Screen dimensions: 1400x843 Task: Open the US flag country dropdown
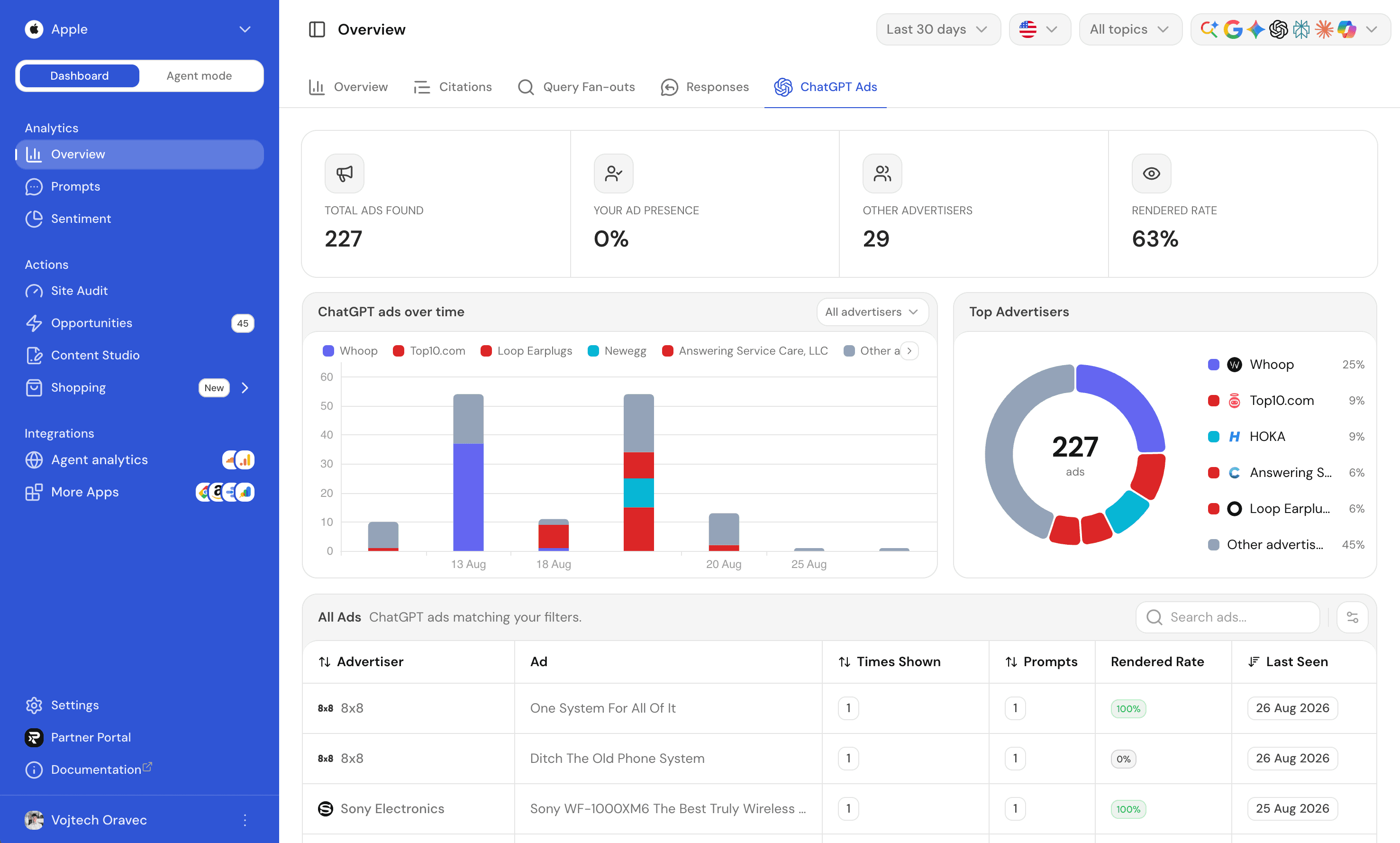click(x=1040, y=29)
